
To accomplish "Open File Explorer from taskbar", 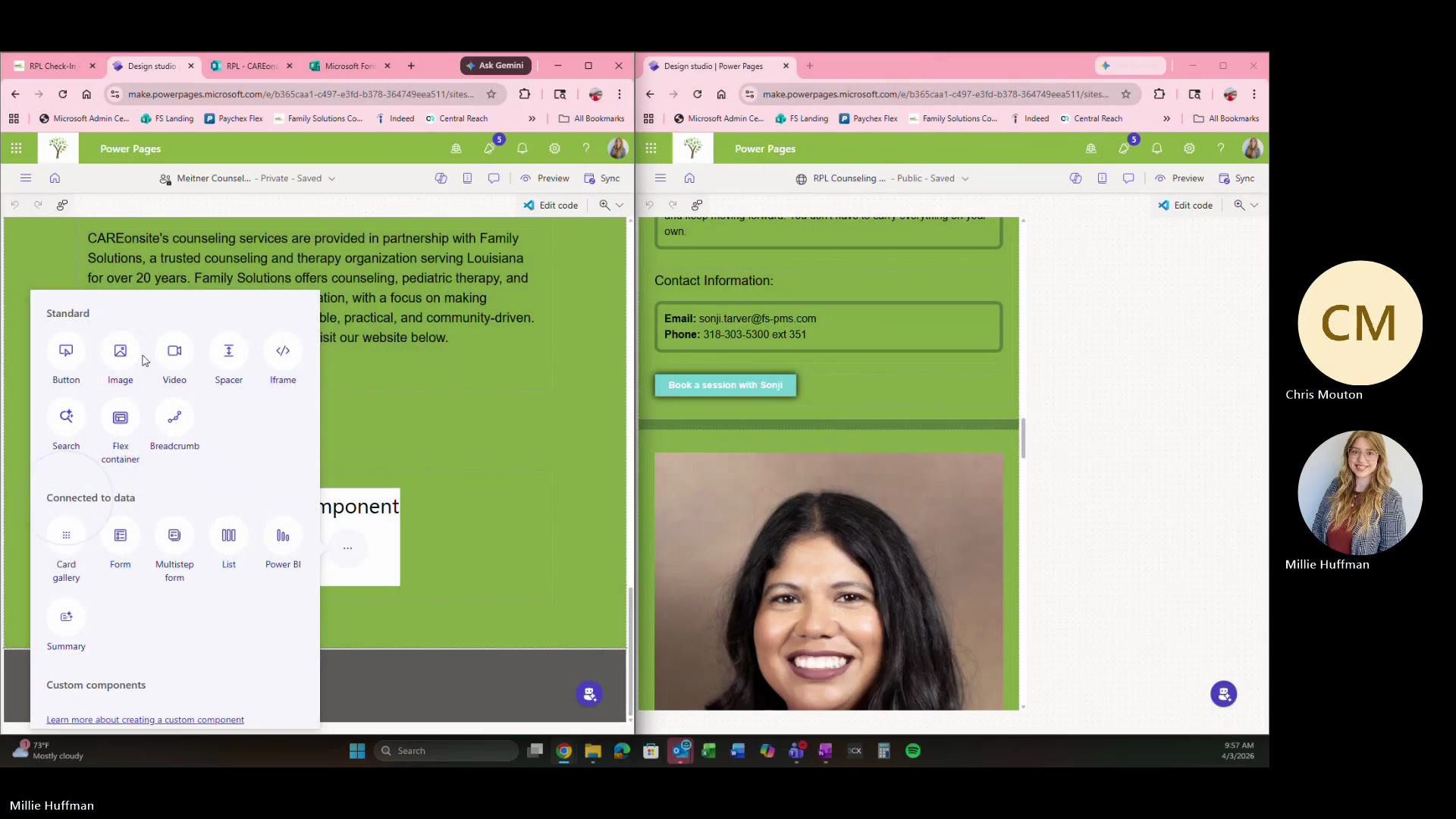I will click(x=593, y=751).
